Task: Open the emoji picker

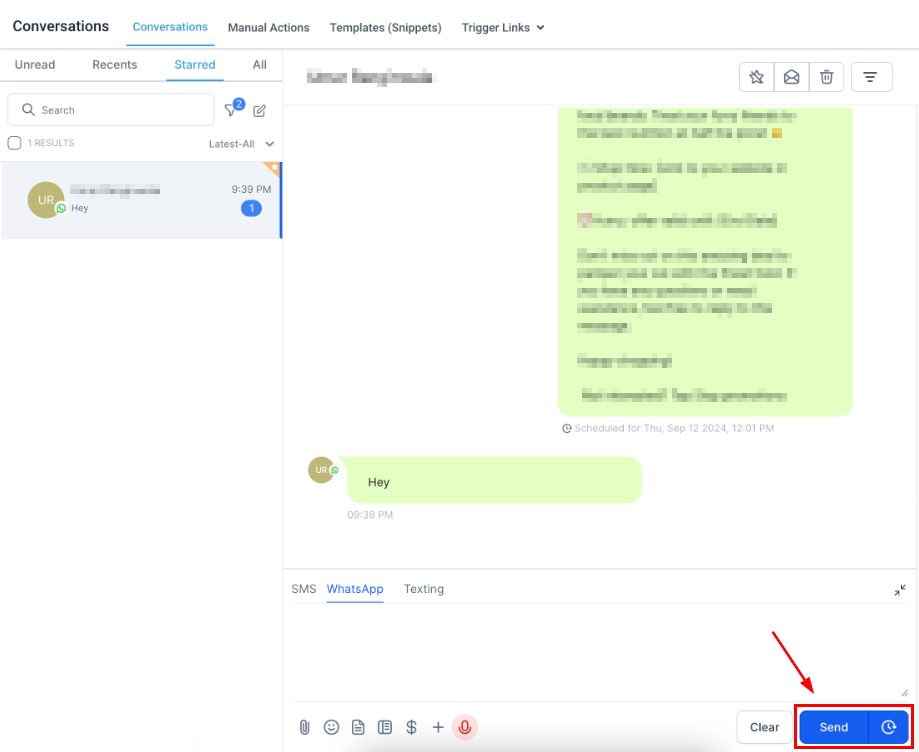Action: pos(331,728)
